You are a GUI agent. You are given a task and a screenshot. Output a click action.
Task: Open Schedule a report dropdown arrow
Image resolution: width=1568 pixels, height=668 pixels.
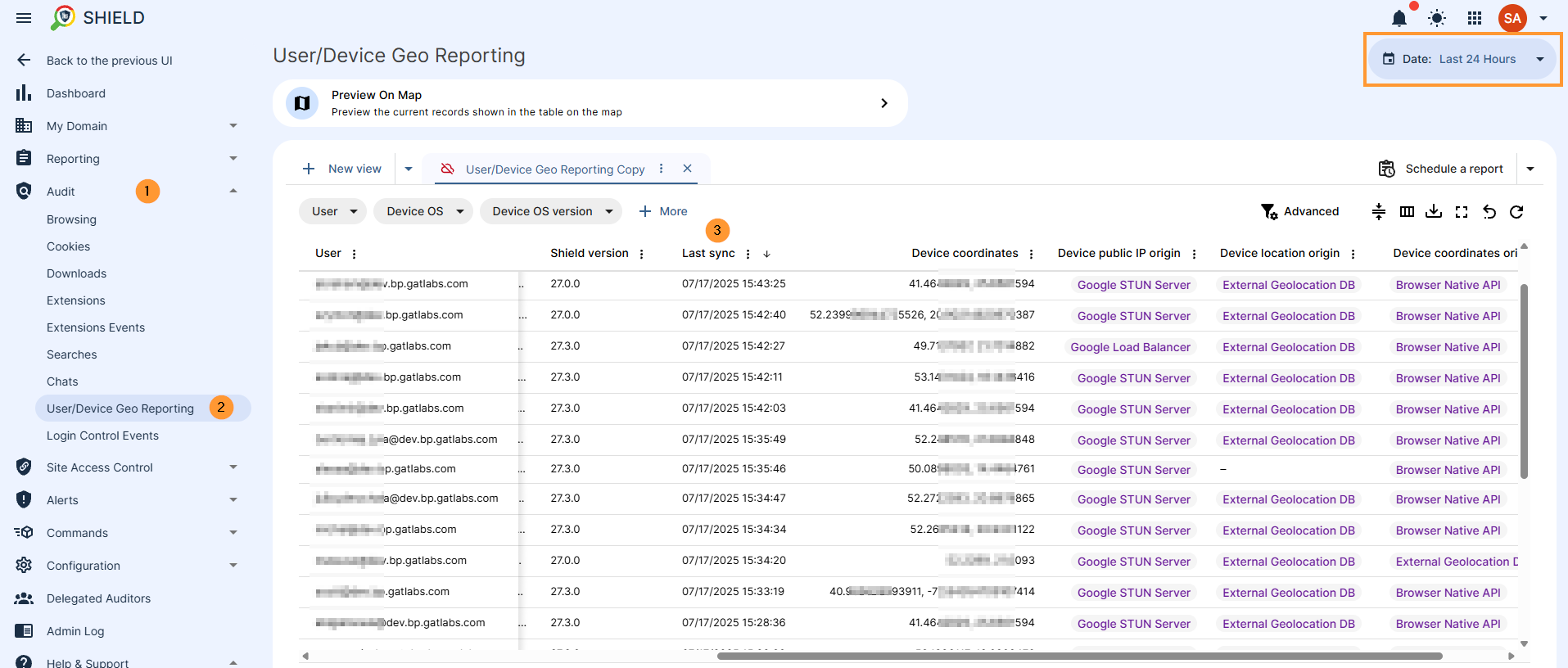(x=1530, y=169)
